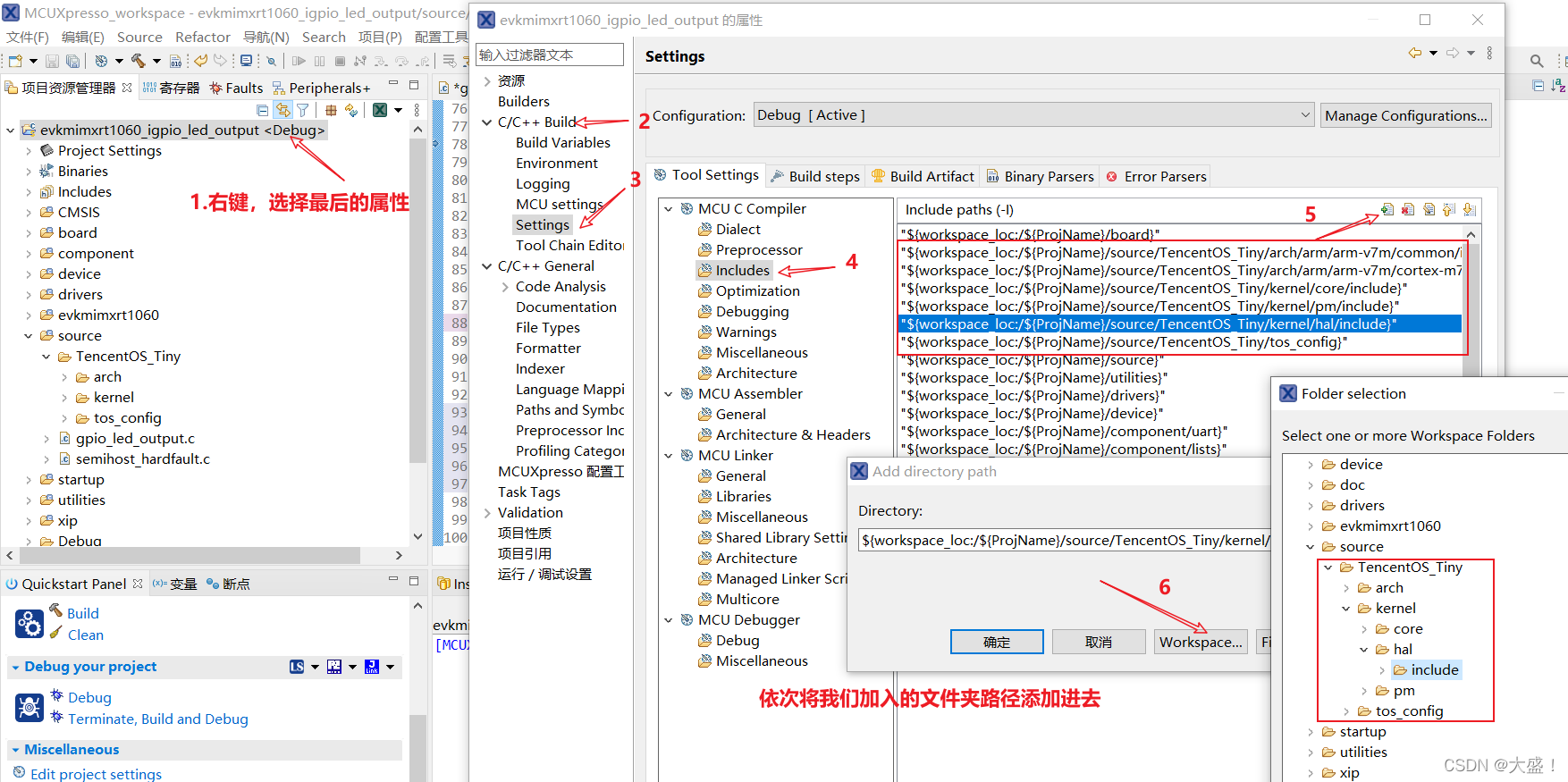Click the three-dot view menu in Settings header
Viewport: 1568px width, 782px height.
tap(1489, 54)
